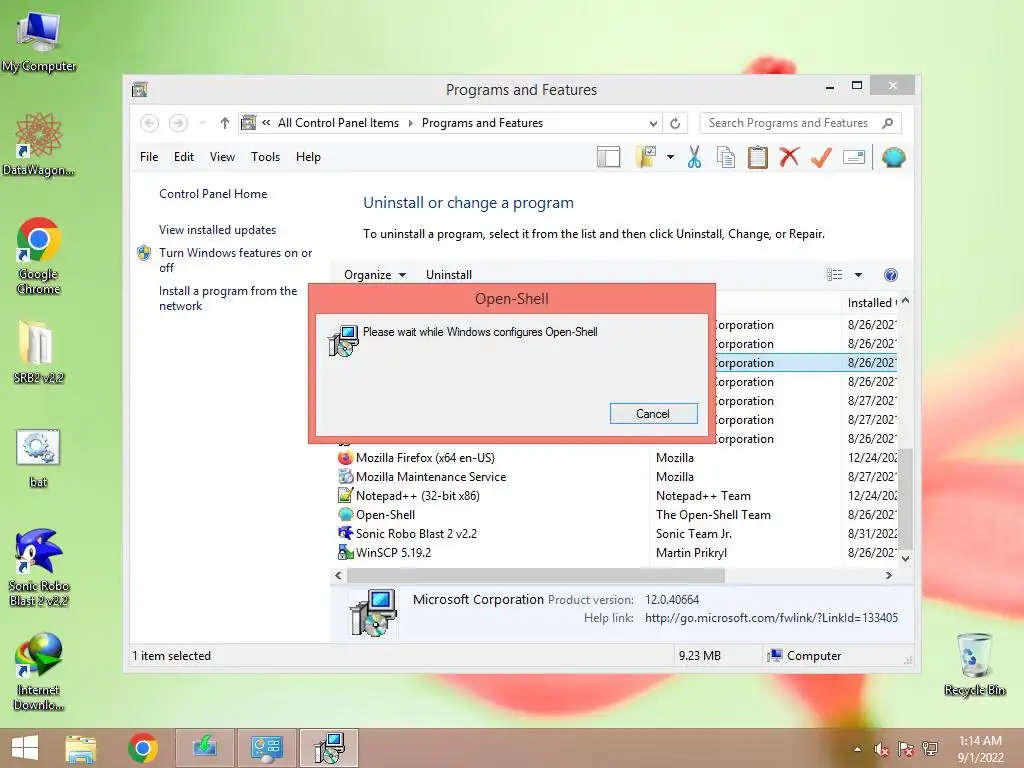This screenshot has height=768, width=1024.
Task: Open Internet Download Manager desktop shortcut
Action: (39, 671)
